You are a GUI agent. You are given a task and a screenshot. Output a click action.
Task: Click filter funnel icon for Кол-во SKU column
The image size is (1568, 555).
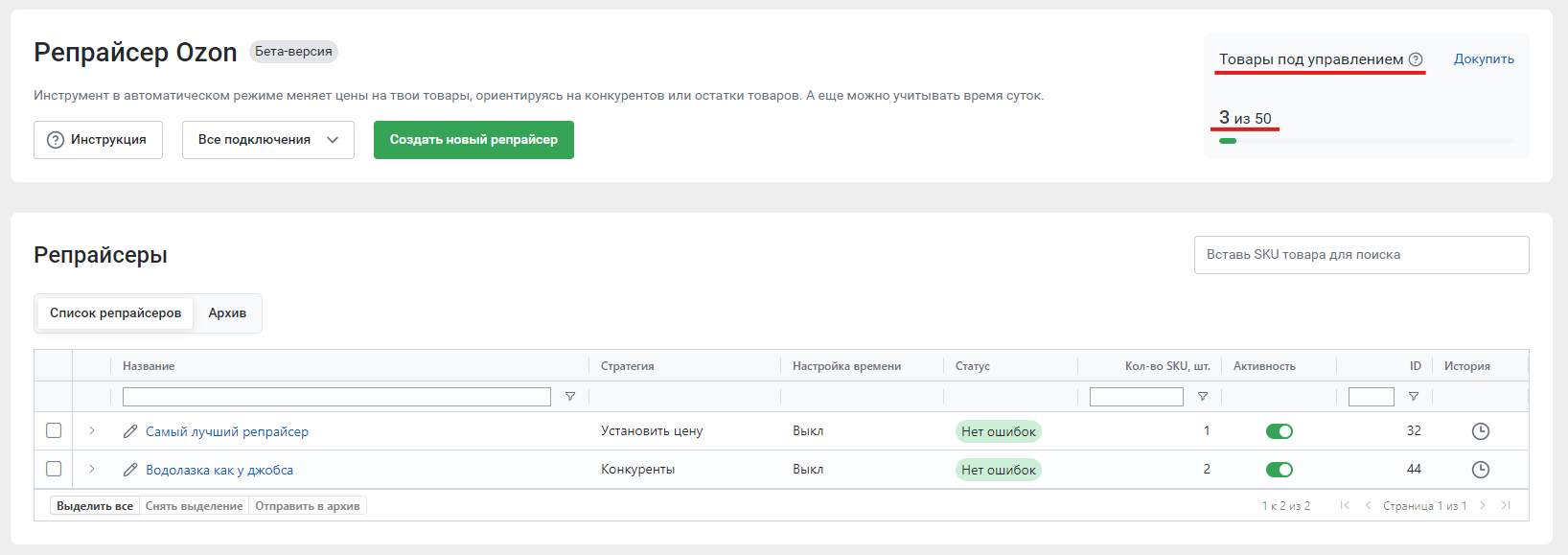[x=1203, y=397]
